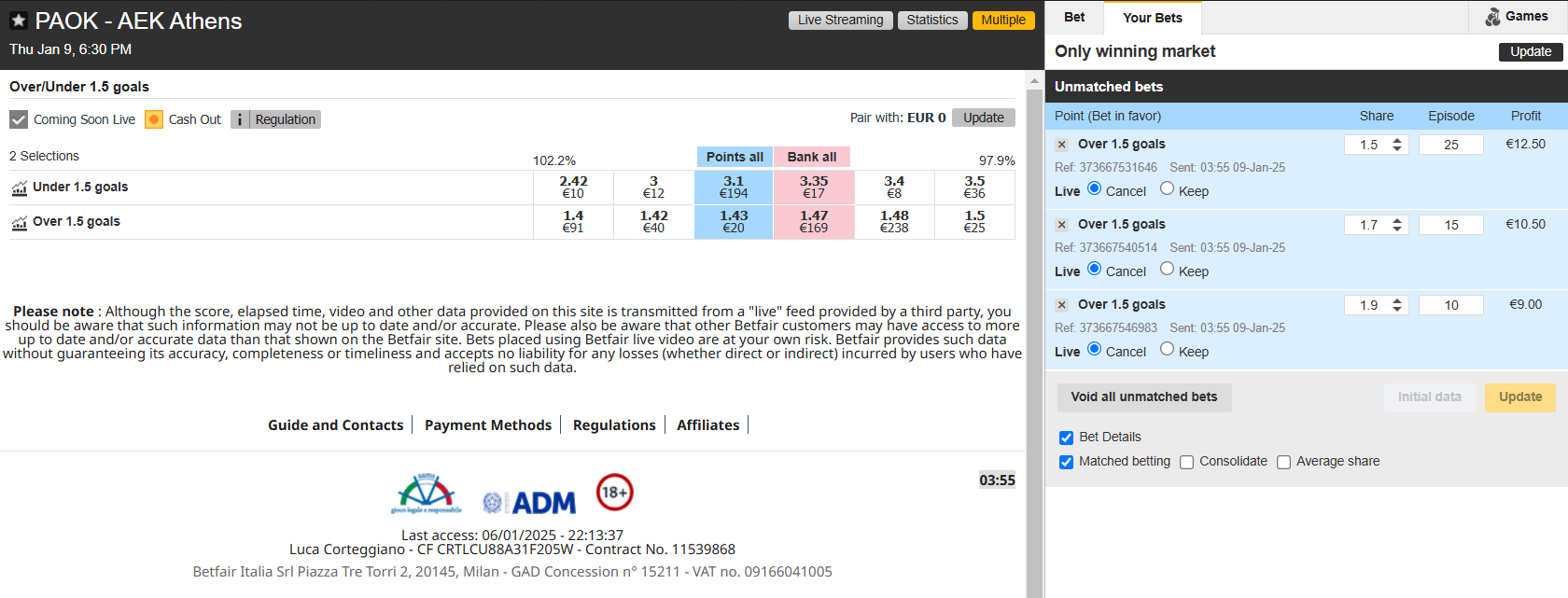Remove the Over 1.5 goals bet at 1.7
This screenshot has height=598, width=1568.
tap(1061, 225)
